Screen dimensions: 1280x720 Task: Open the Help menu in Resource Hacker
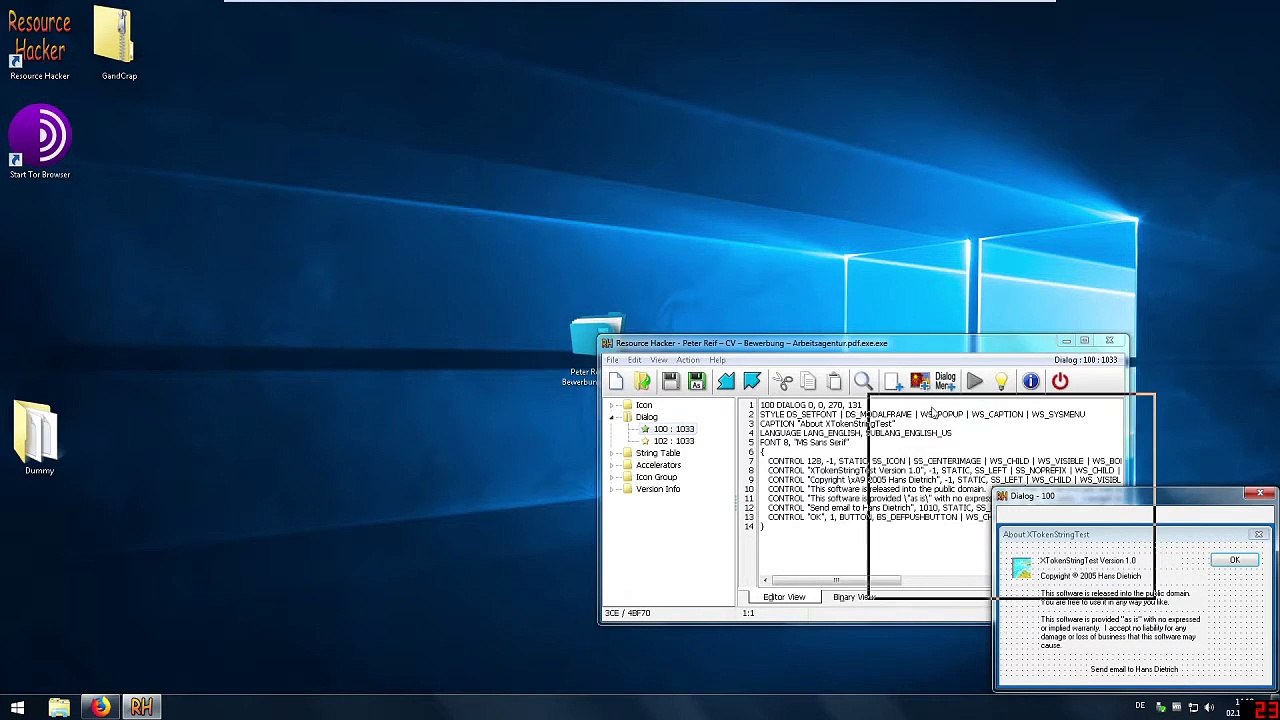[x=718, y=360]
